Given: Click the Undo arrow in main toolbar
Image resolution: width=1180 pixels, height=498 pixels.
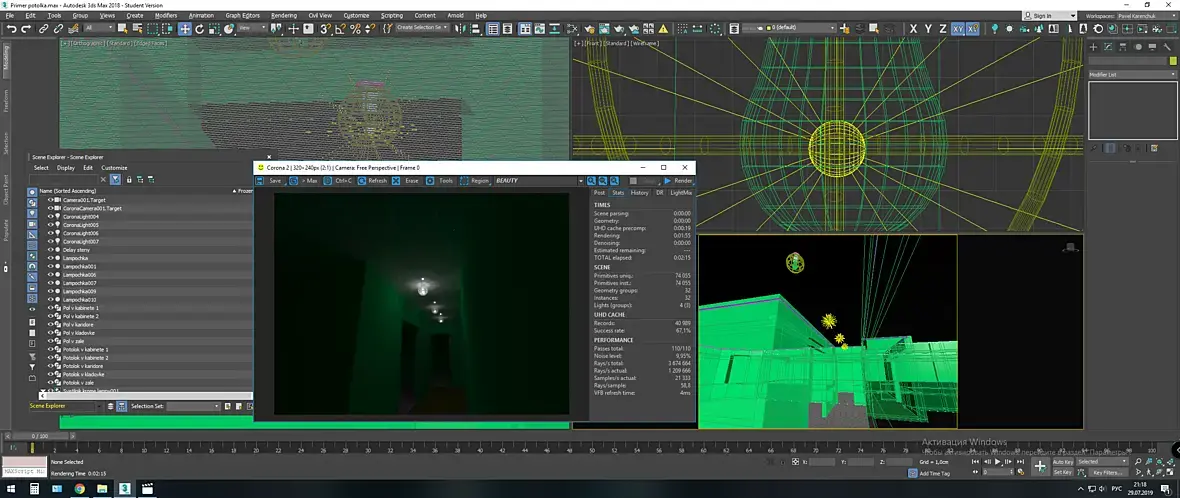Looking at the screenshot, I should pyautogui.click(x=10, y=29).
